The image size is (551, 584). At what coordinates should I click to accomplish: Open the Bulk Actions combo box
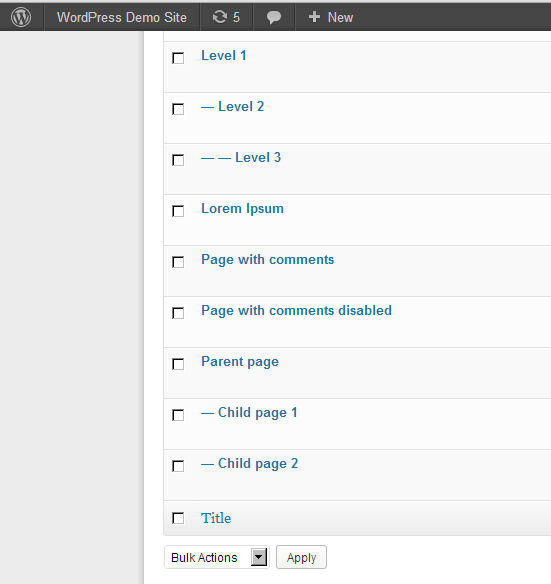pos(216,557)
